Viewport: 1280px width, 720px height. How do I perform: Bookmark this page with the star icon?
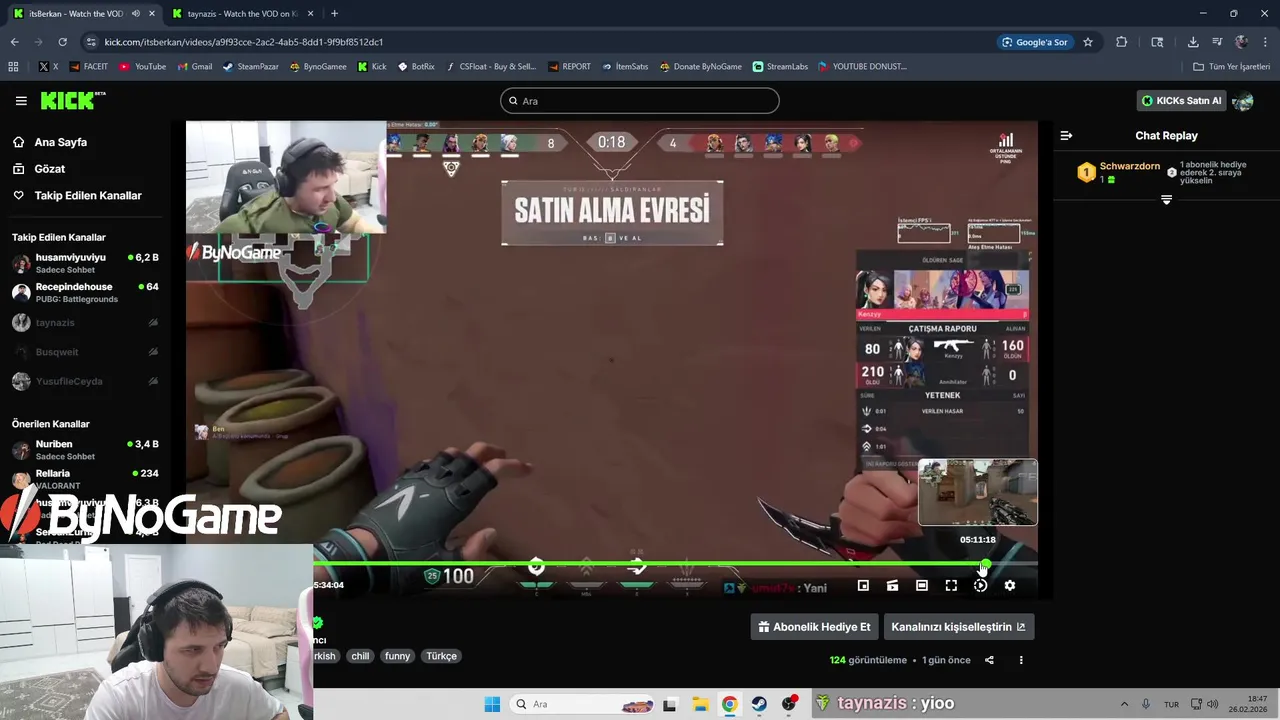(x=1088, y=42)
